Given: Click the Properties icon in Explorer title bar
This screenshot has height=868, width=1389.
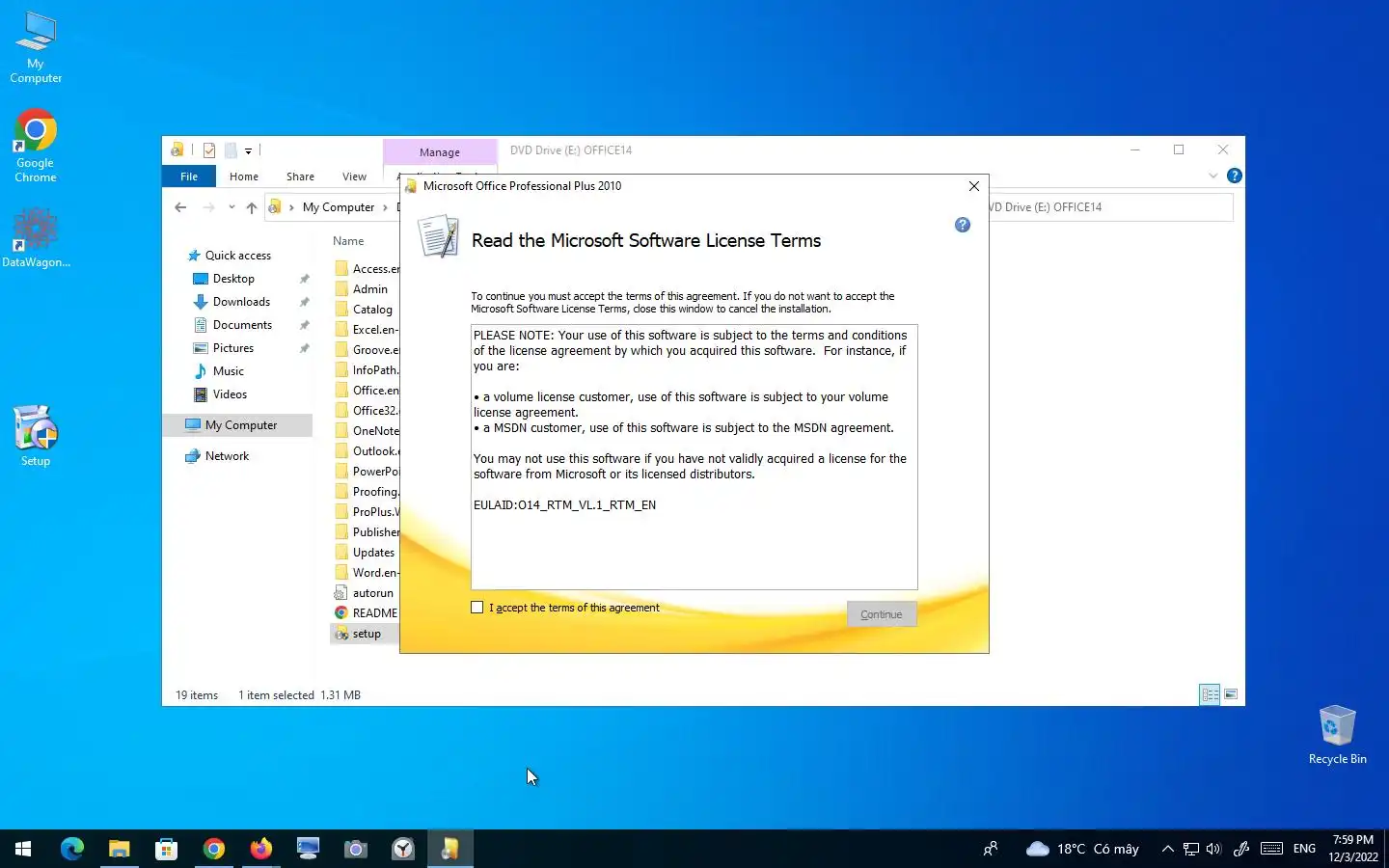Looking at the screenshot, I should (209, 150).
